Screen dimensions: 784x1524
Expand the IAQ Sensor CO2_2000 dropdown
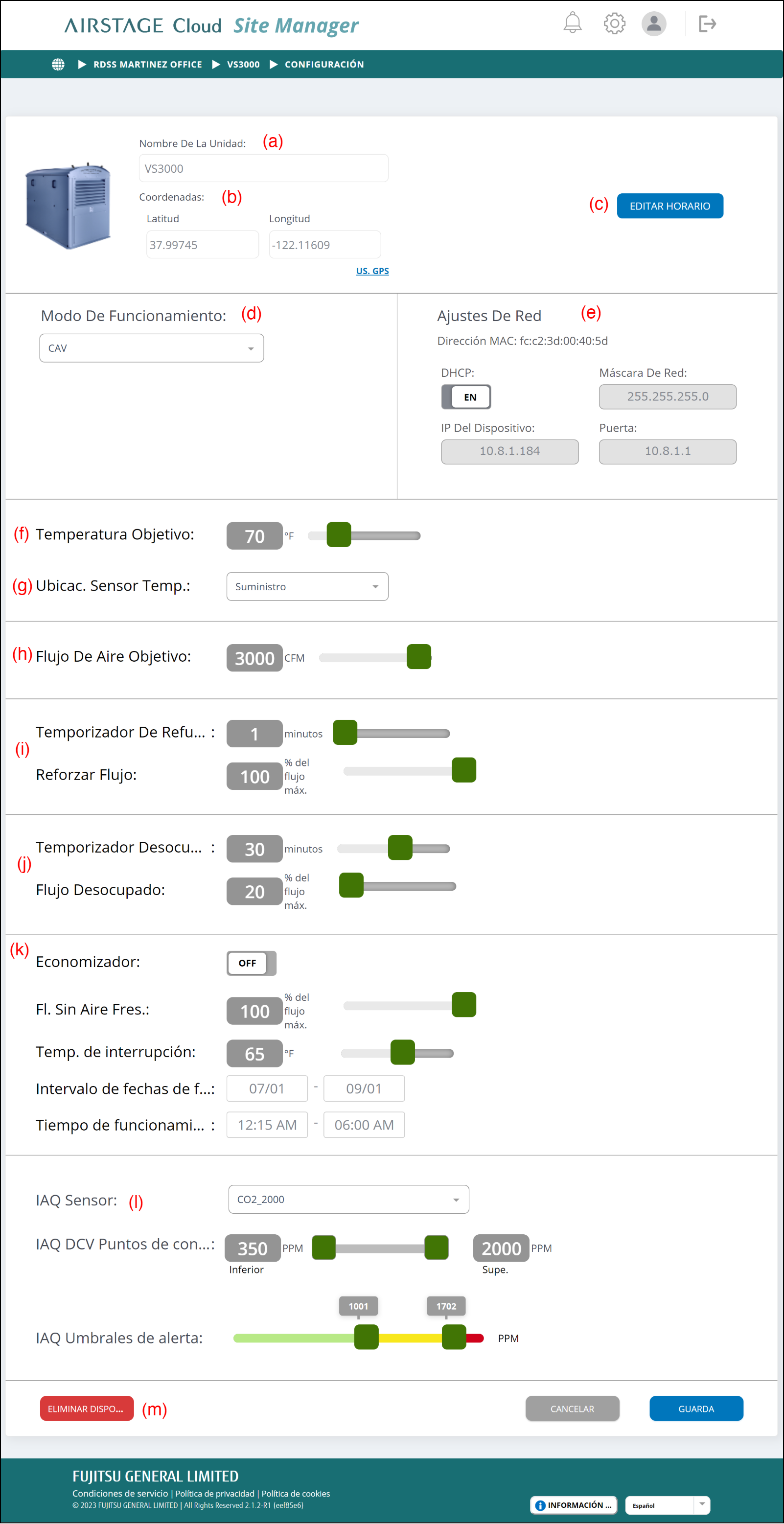click(x=348, y=1199)
